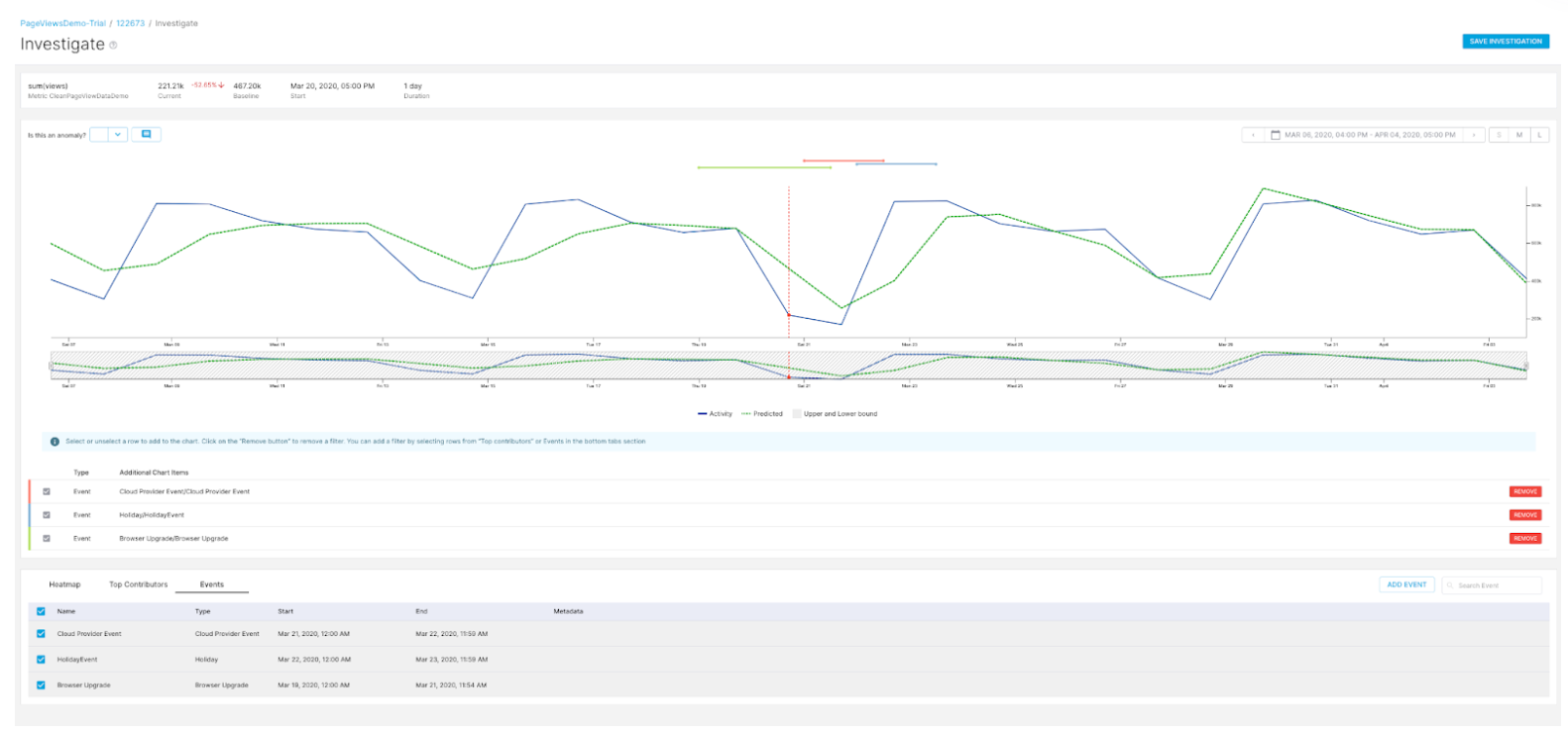Expand the 'Is this an anomaly?' dropdown
Viewport: 1568px width, 735px height.
click(x=109, y=135)
